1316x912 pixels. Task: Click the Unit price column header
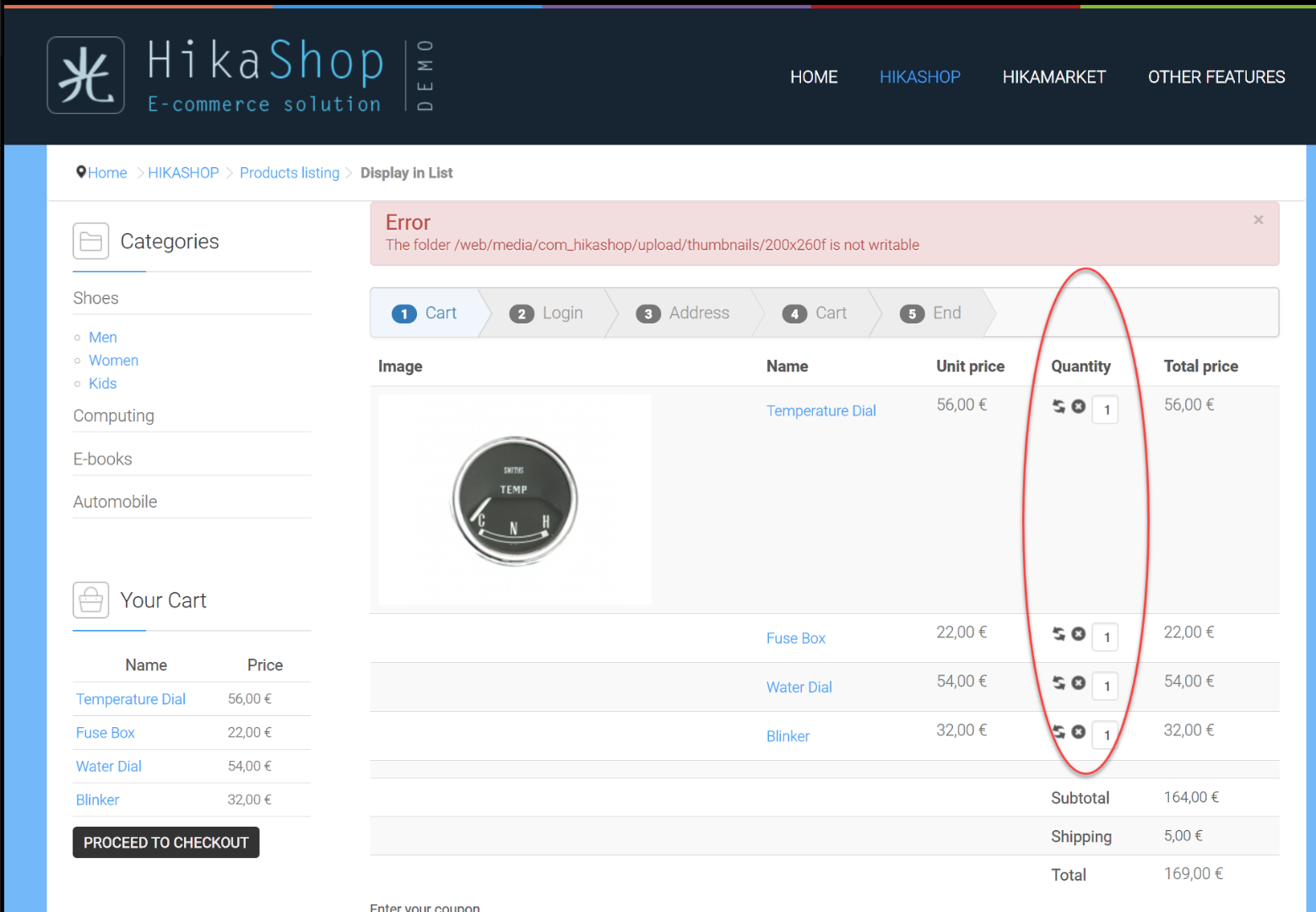tap(971, 366)
